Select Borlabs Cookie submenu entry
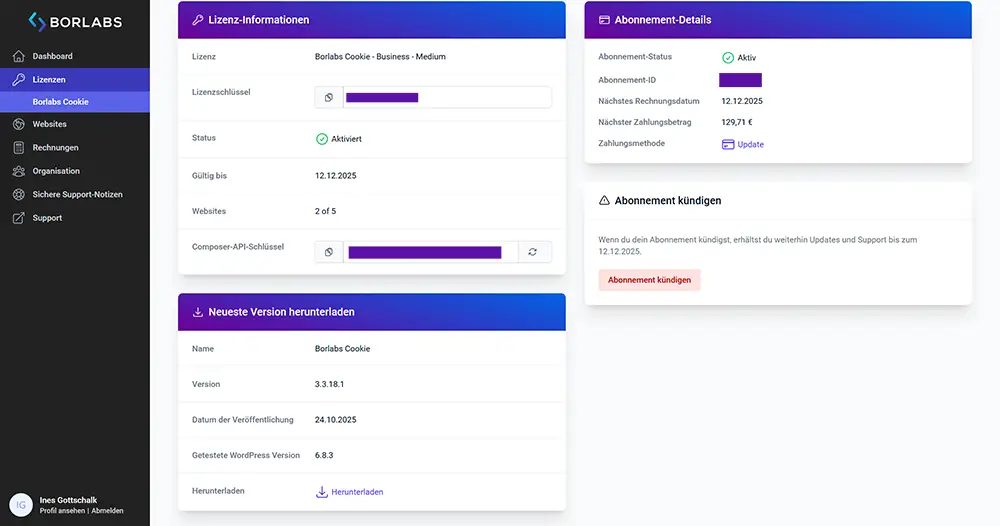Image resolution: width=1000 pixels, height=526 pixels. 75,102
